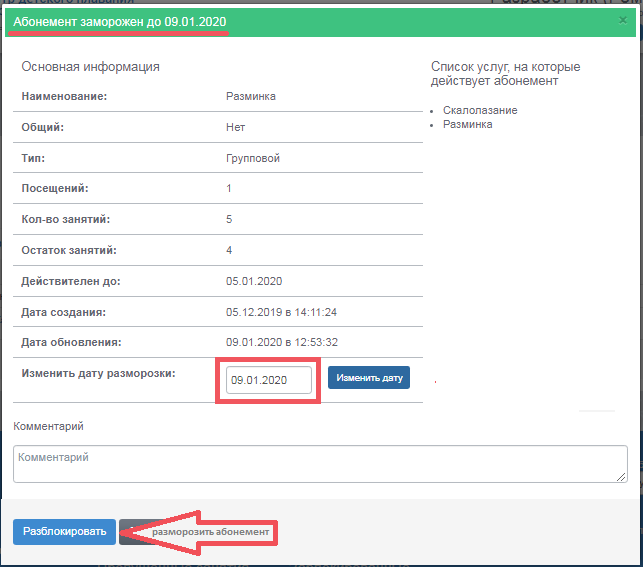
Task: Click the Групповой type value
Action: (253, 158)
